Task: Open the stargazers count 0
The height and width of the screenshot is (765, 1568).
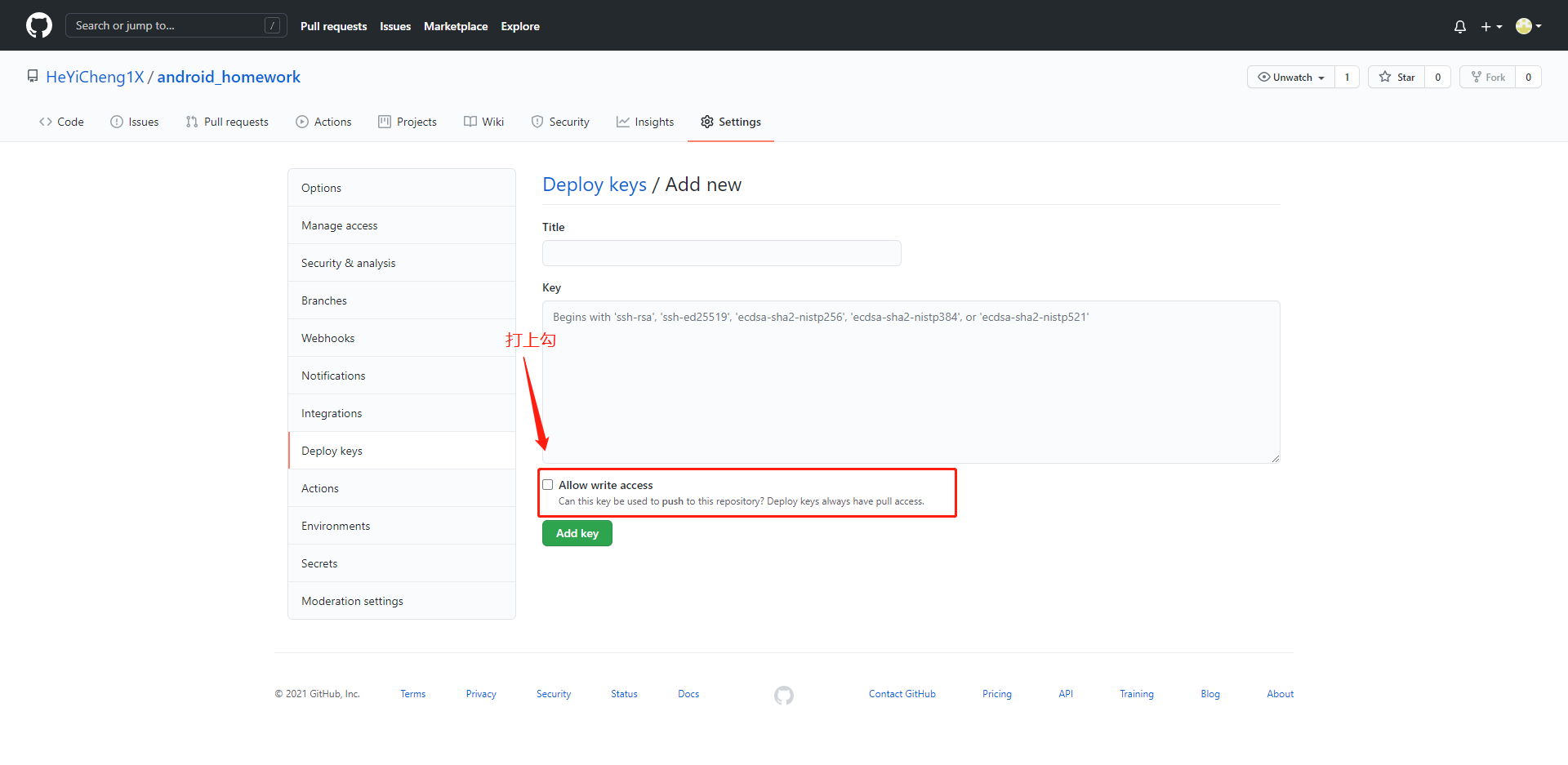Action: (x=1437, y=77)
